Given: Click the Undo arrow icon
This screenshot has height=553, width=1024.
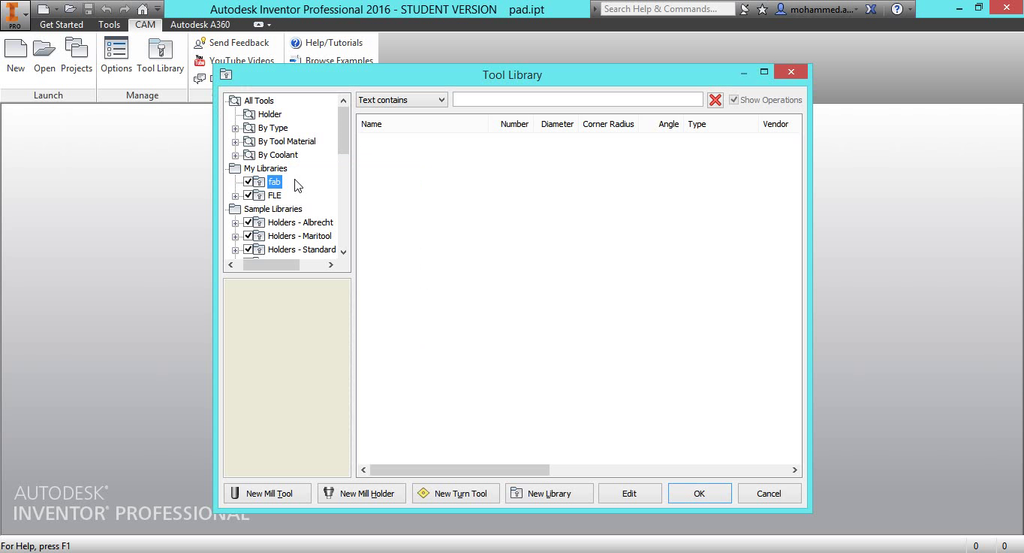Looking at the screenshot, I should point(106,9).
